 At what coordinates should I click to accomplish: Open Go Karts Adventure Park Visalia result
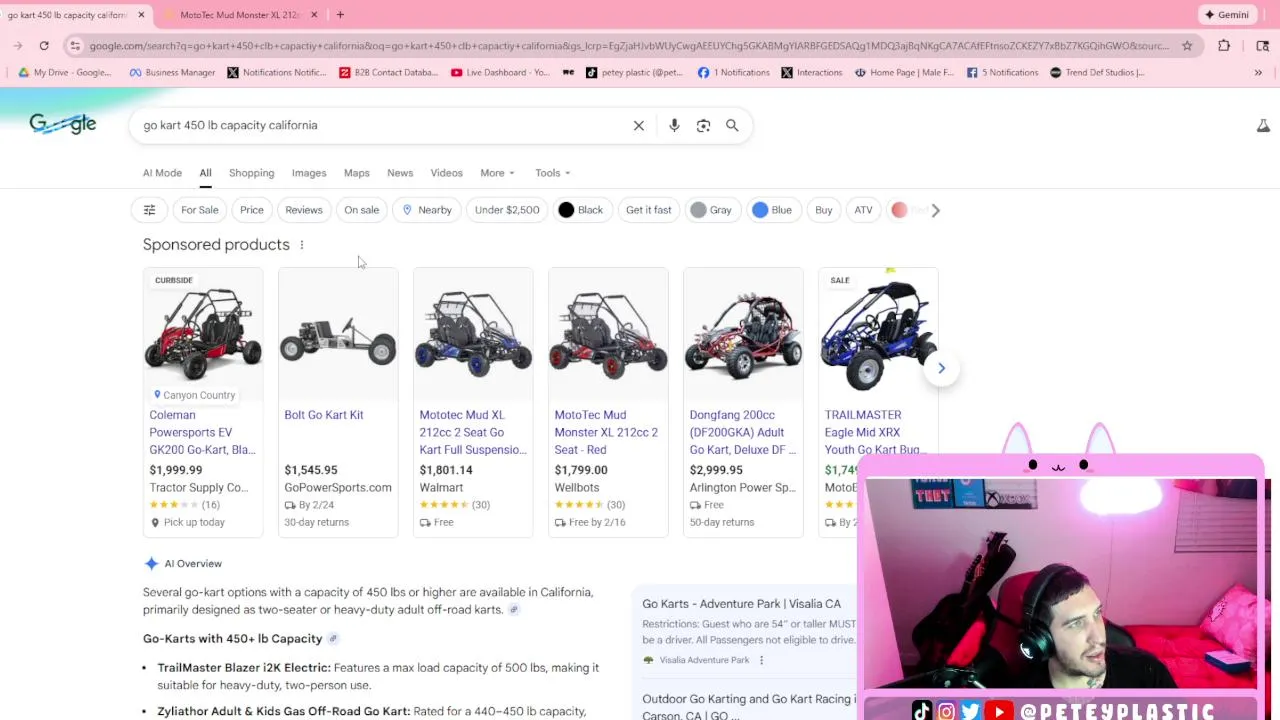pyautogui.click(x=741, y=604)
